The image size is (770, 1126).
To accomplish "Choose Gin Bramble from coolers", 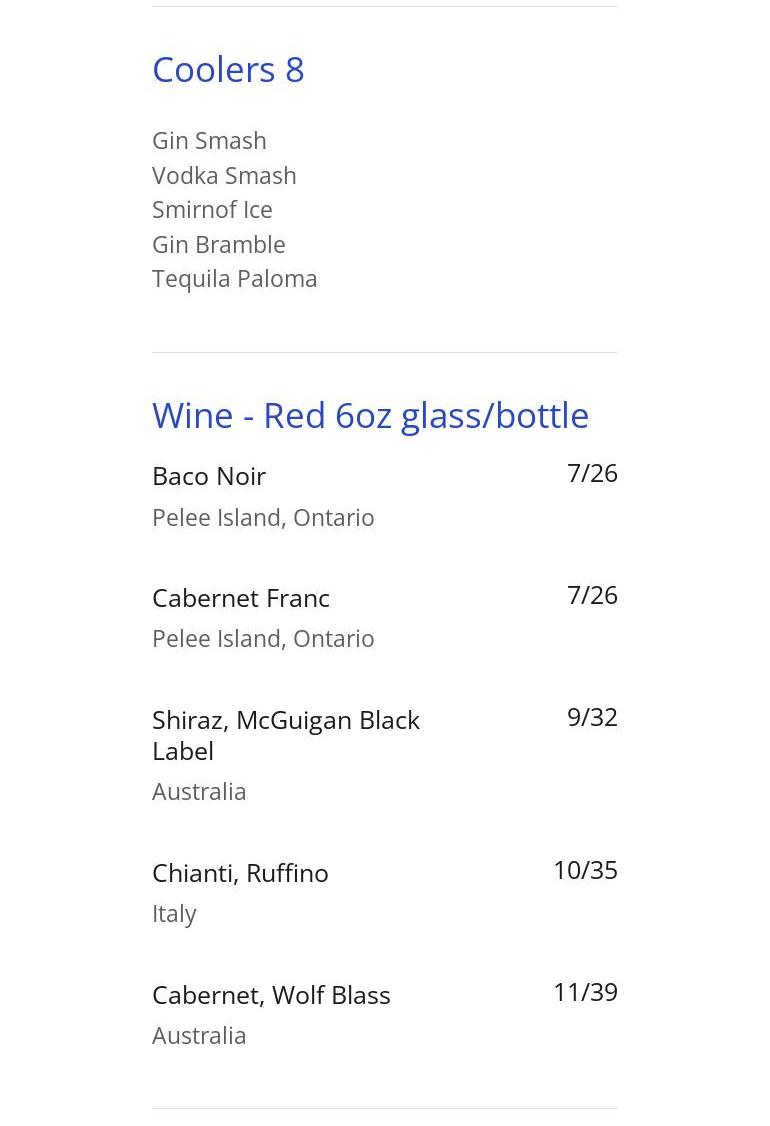I will pyautogui.click(x=218, y=244).
